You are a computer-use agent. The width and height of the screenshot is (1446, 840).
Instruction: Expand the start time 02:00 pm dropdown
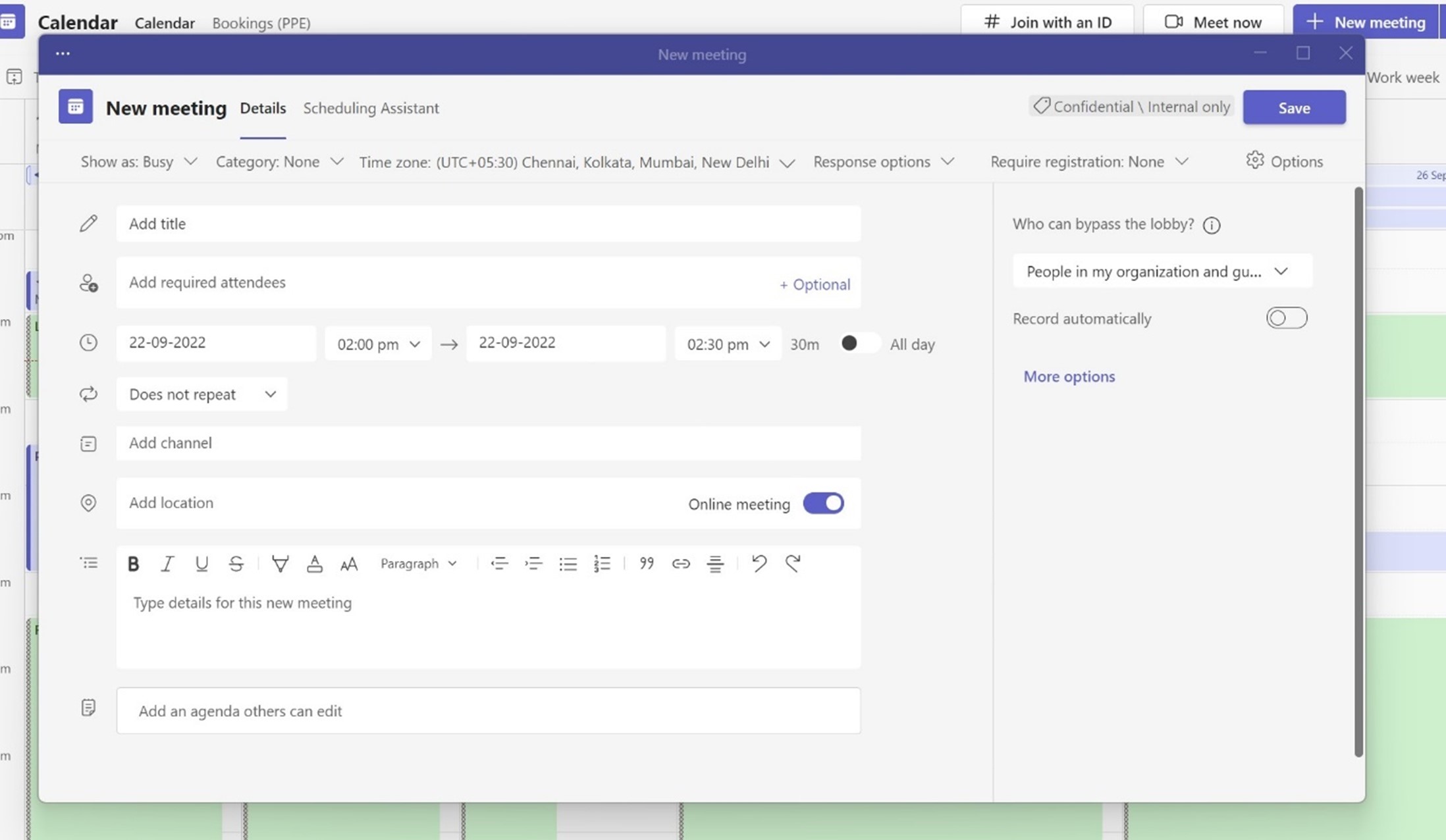pos(378,344)
